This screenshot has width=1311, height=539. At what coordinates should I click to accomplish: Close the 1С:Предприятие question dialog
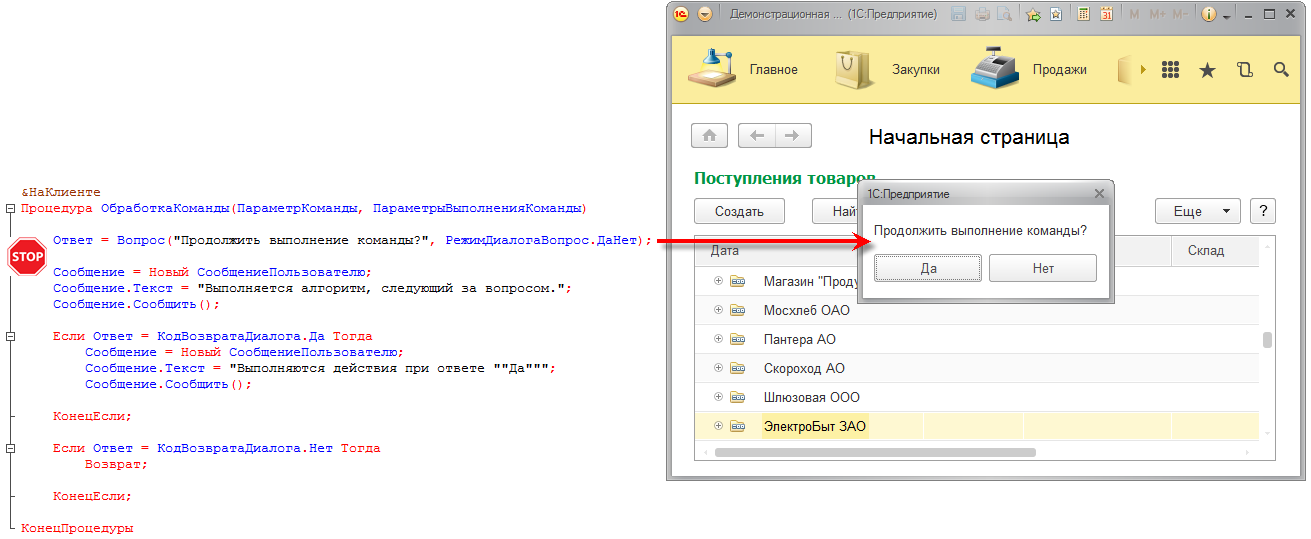(1099, 193)
